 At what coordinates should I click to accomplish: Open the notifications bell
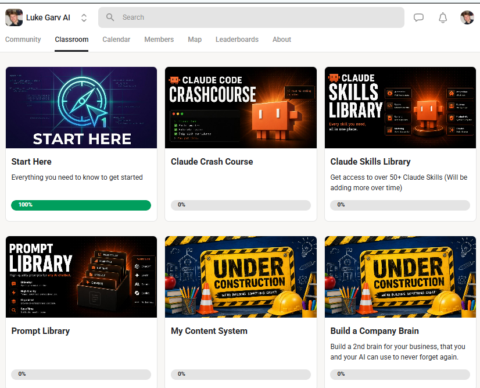click(x=443, y=17)
